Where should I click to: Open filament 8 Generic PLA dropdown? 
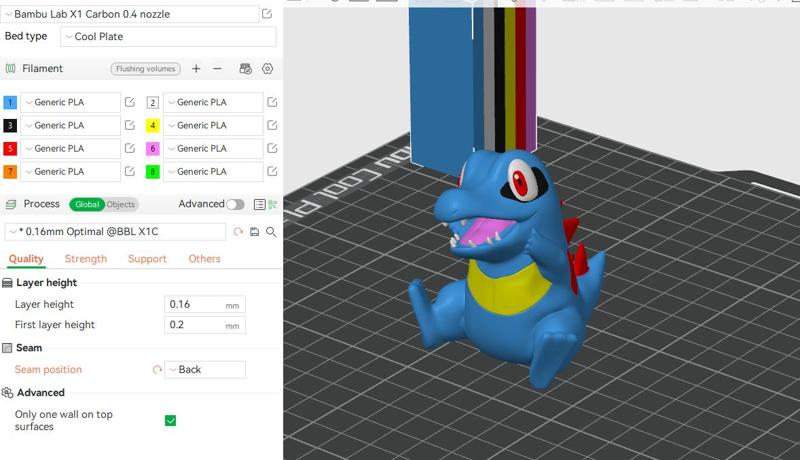tap(213, 172)
